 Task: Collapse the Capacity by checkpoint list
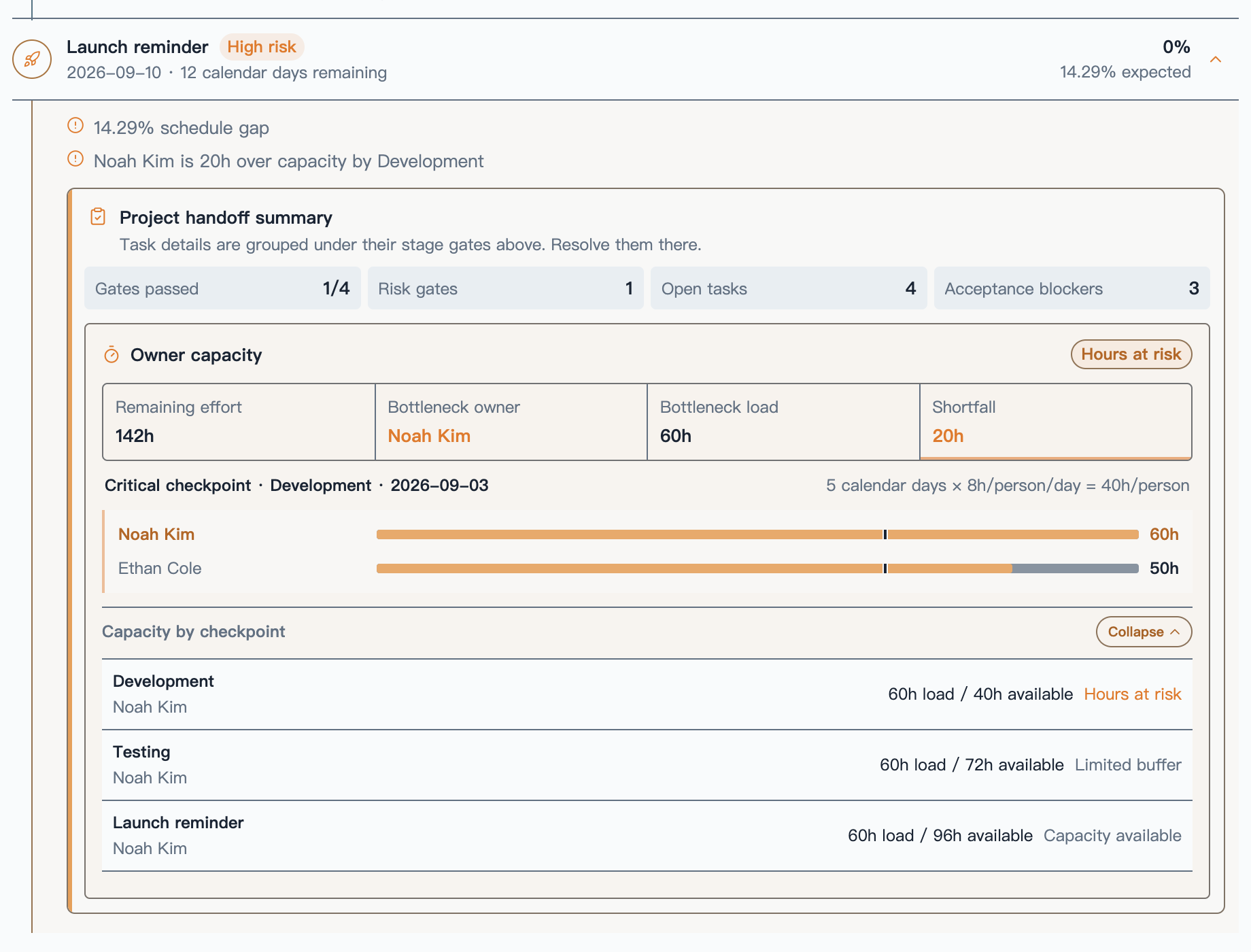(1144, 632)
